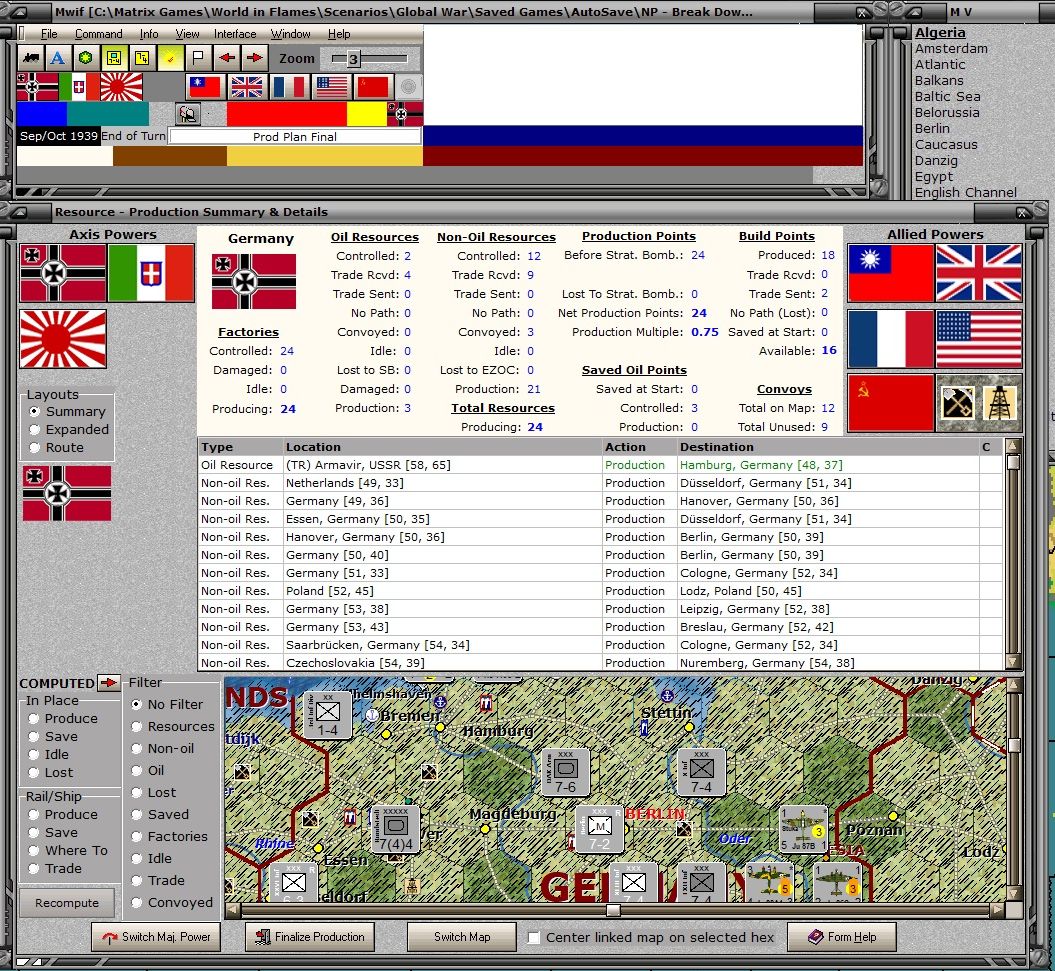
Task: Click the blue letter A toolbar icon
Action: click(59, 58)
